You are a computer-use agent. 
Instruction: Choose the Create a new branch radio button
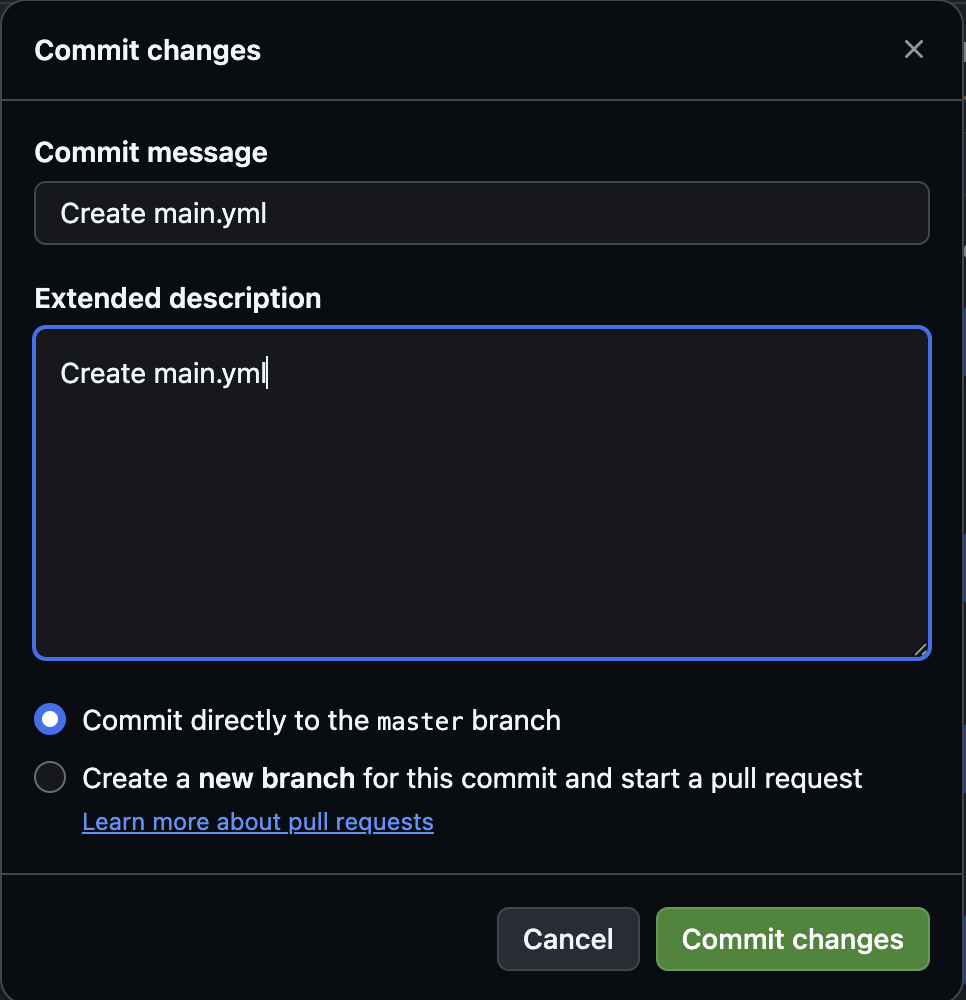[50, 777]
